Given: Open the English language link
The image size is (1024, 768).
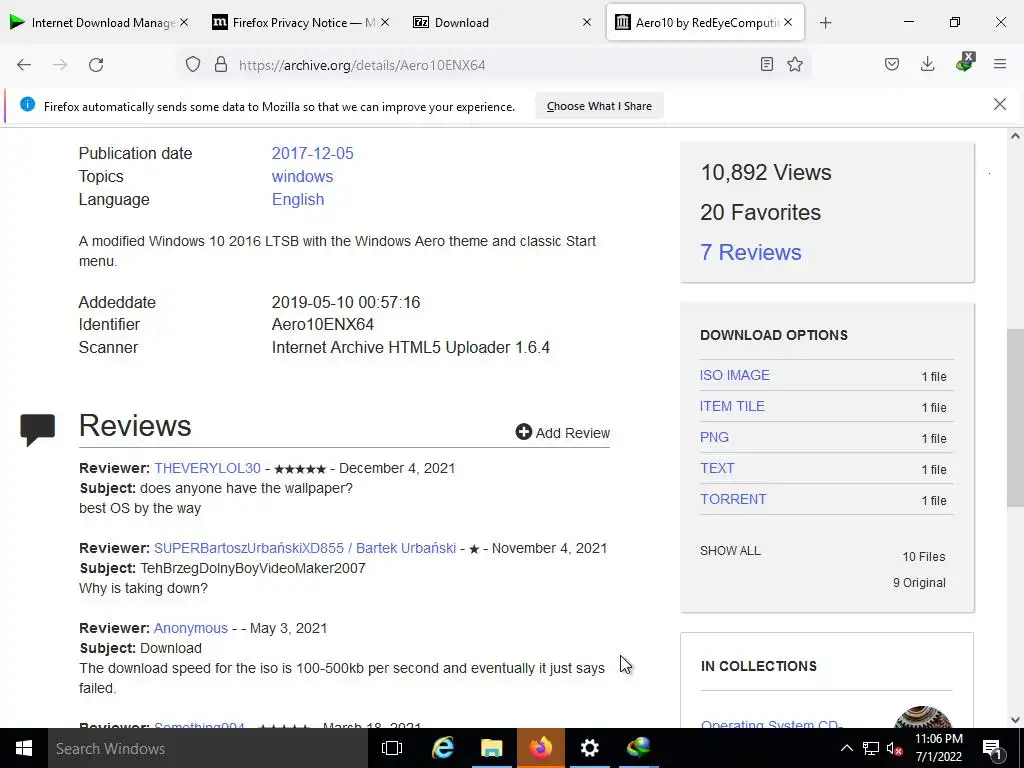Looking at the screenshot, I should 298,199.
